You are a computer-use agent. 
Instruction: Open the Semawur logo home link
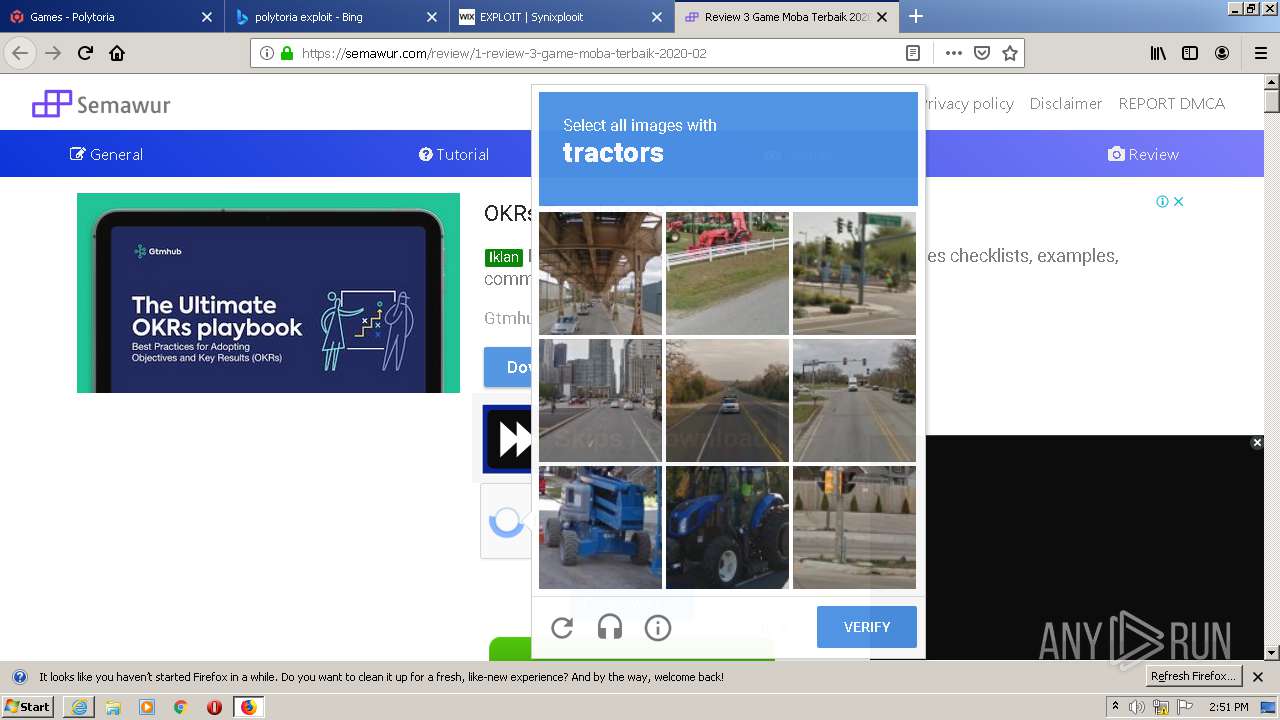coord(101,104)
